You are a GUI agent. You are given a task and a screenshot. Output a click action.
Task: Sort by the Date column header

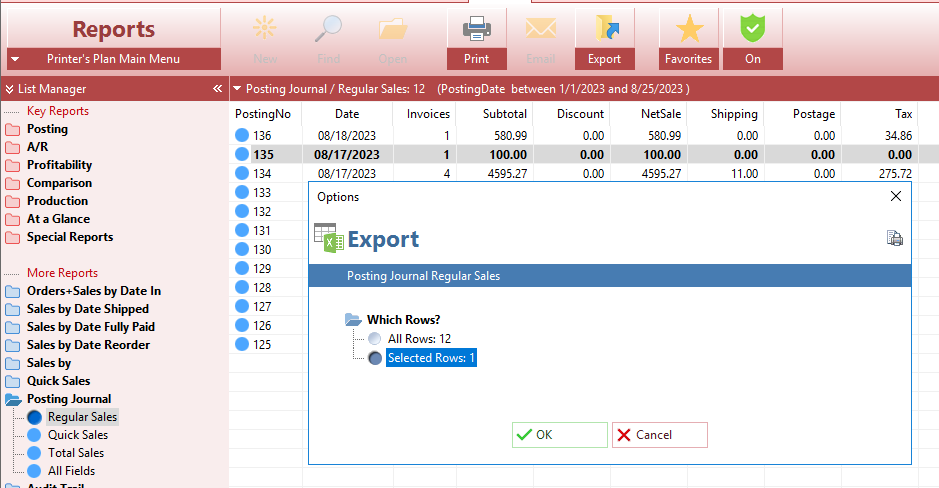point(347,114)
